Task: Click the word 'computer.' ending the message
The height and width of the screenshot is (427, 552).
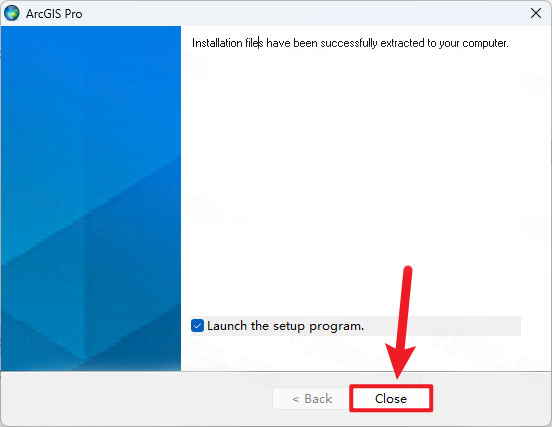Action: [485, 43]
